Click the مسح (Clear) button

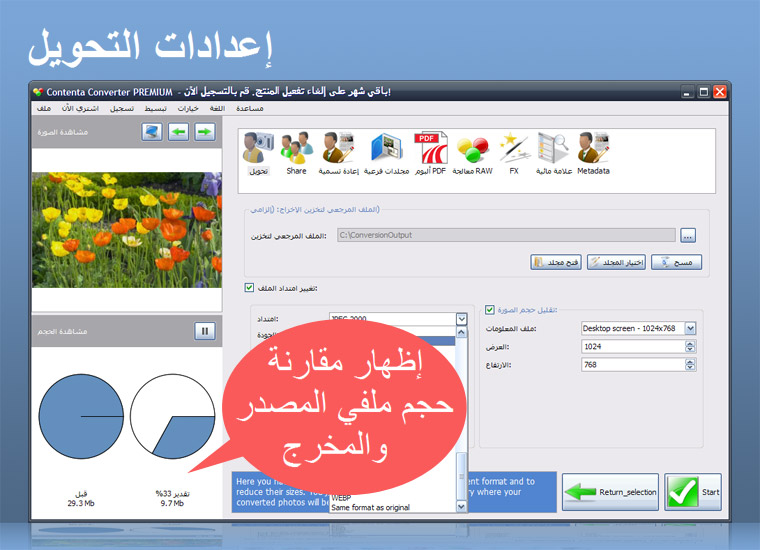[676, 262]
